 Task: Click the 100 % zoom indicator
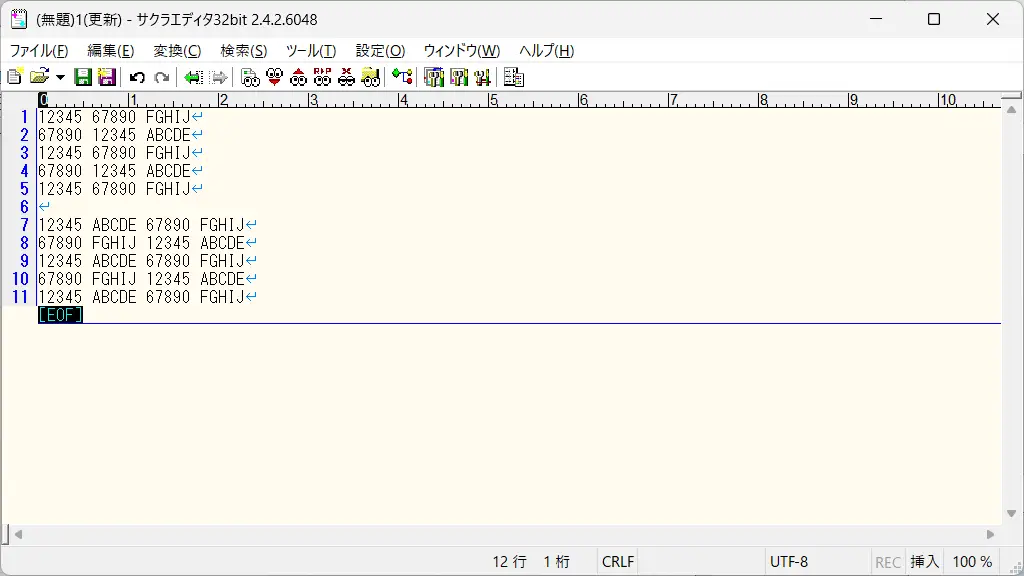tap(972, 562)
